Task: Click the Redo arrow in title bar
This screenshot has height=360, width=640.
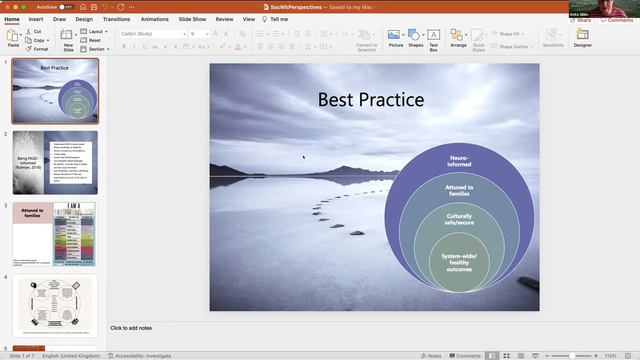Action: [x=120, y=7]
